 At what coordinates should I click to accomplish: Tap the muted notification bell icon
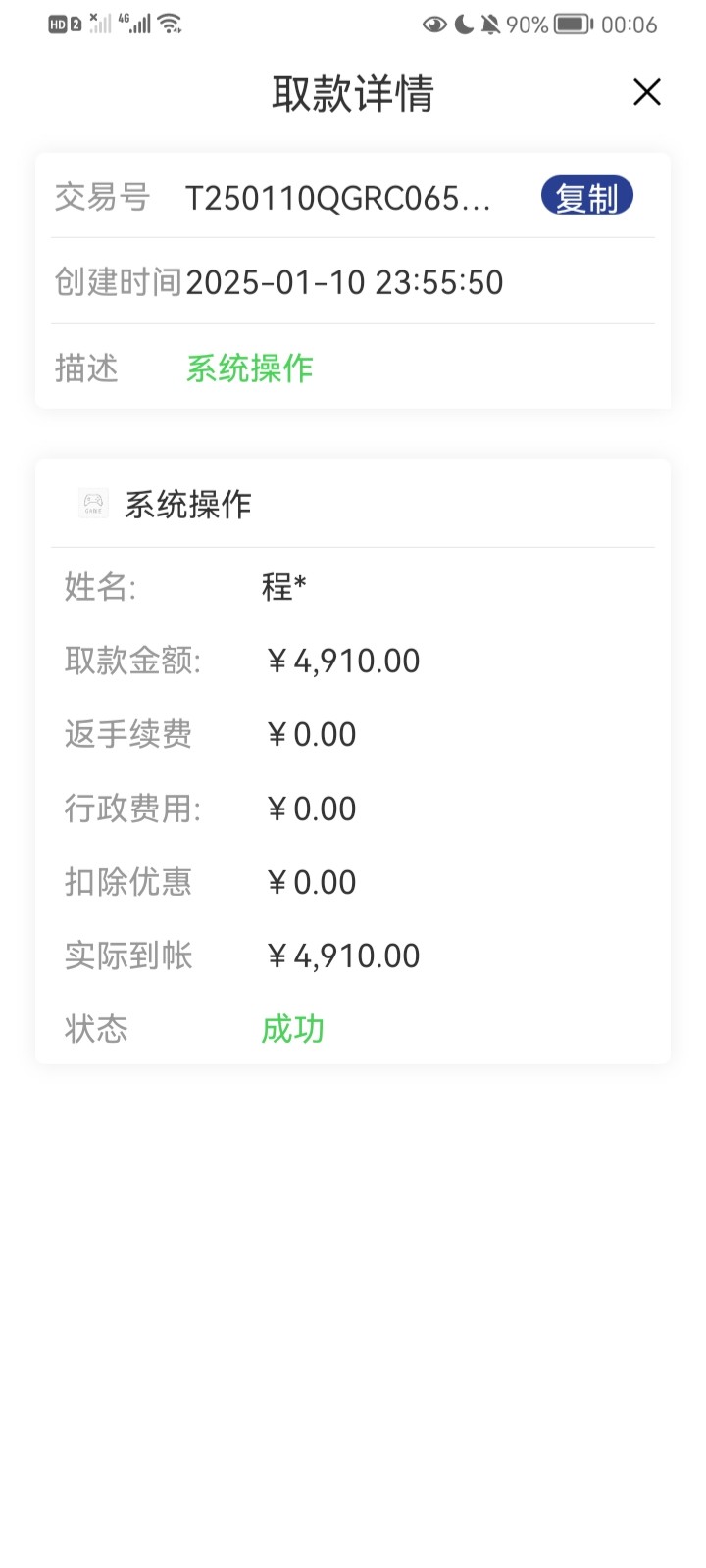pyautogui.click(x=490, y=24)
